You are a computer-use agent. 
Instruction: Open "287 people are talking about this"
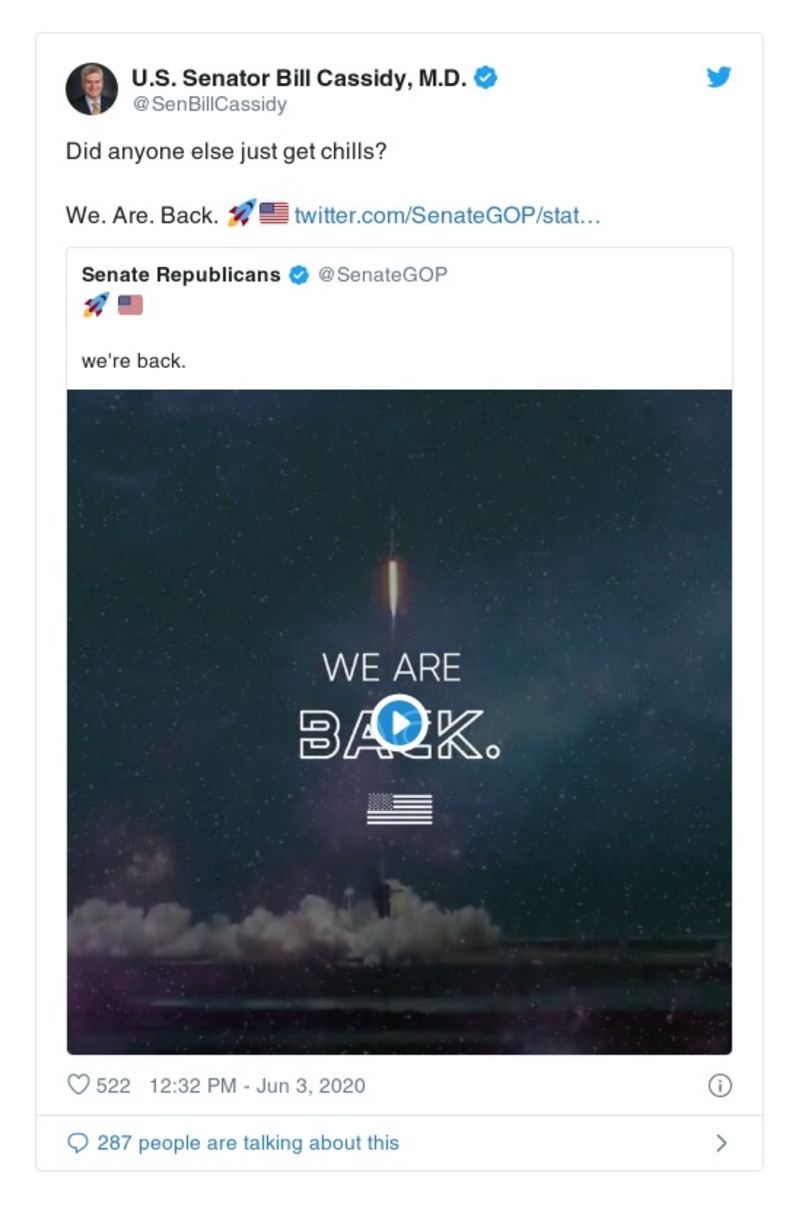(248, 1143)
